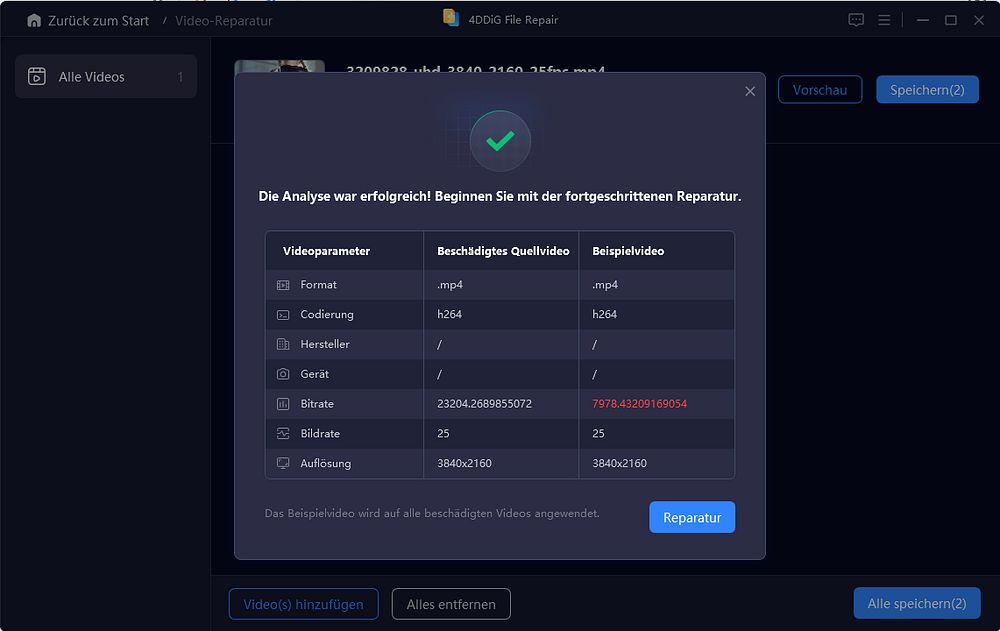Click the Codierung row icon
The image size is (1000, 631).
pyautogui.click(x=283, y=315)
